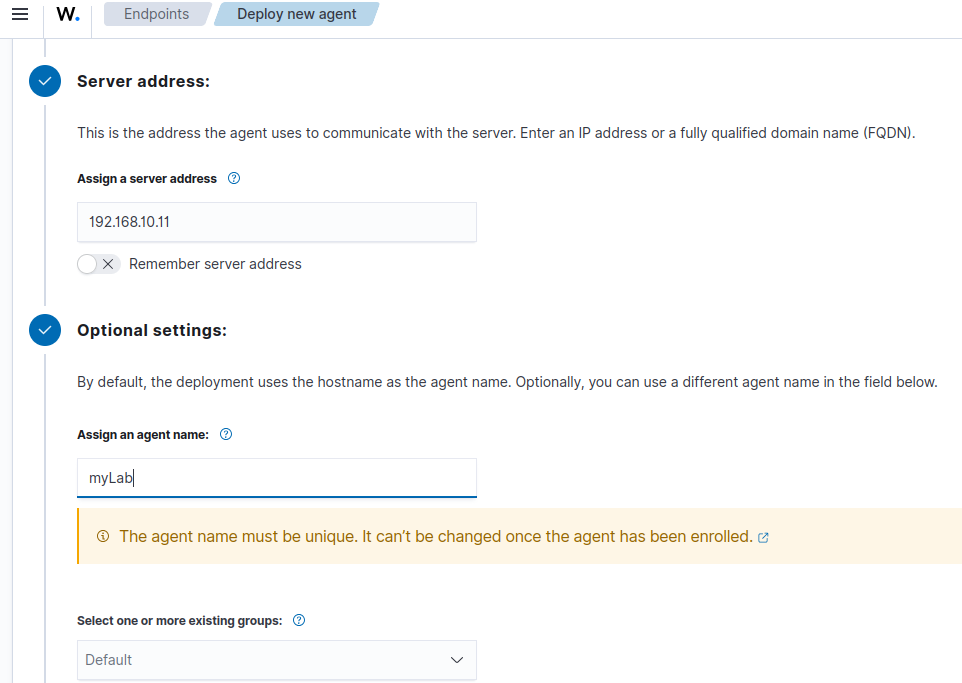Viewport: 962px width, 683px height.
Task: Open help for 'Select one or more existing groups'
Action: point(298,620)
